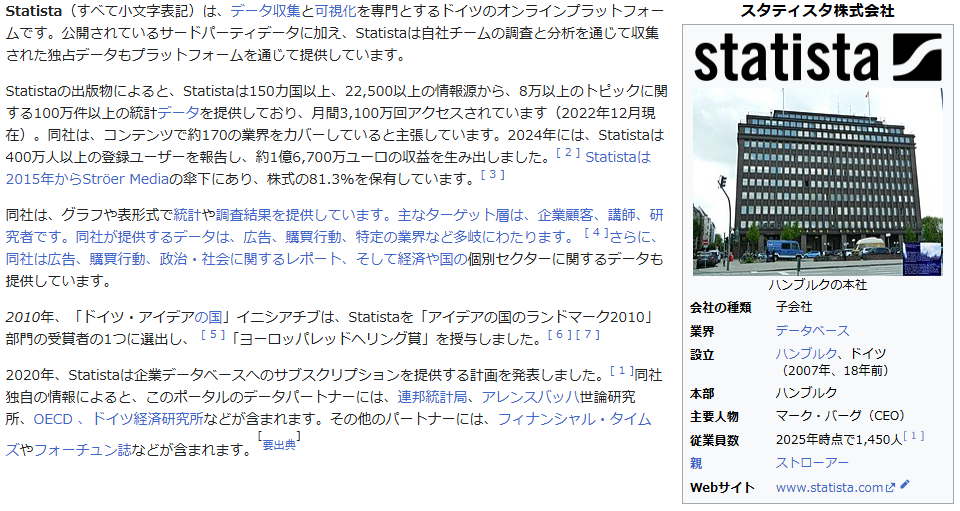This screenshot has height=511, width=960.
Task: Jump to footnote reference [2]
Action: [568, 153]
